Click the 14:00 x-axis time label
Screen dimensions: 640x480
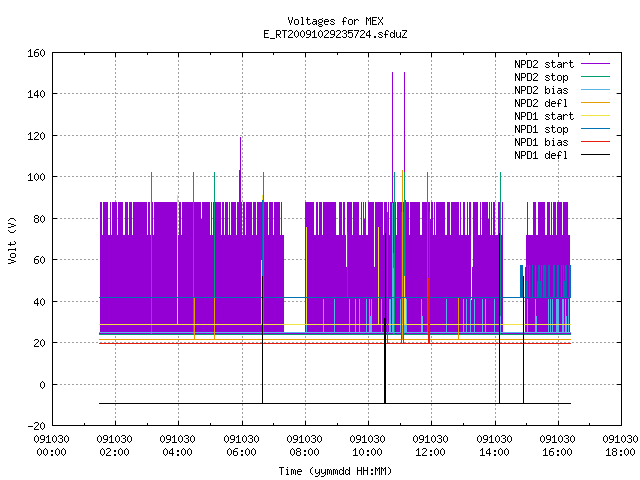494,452
